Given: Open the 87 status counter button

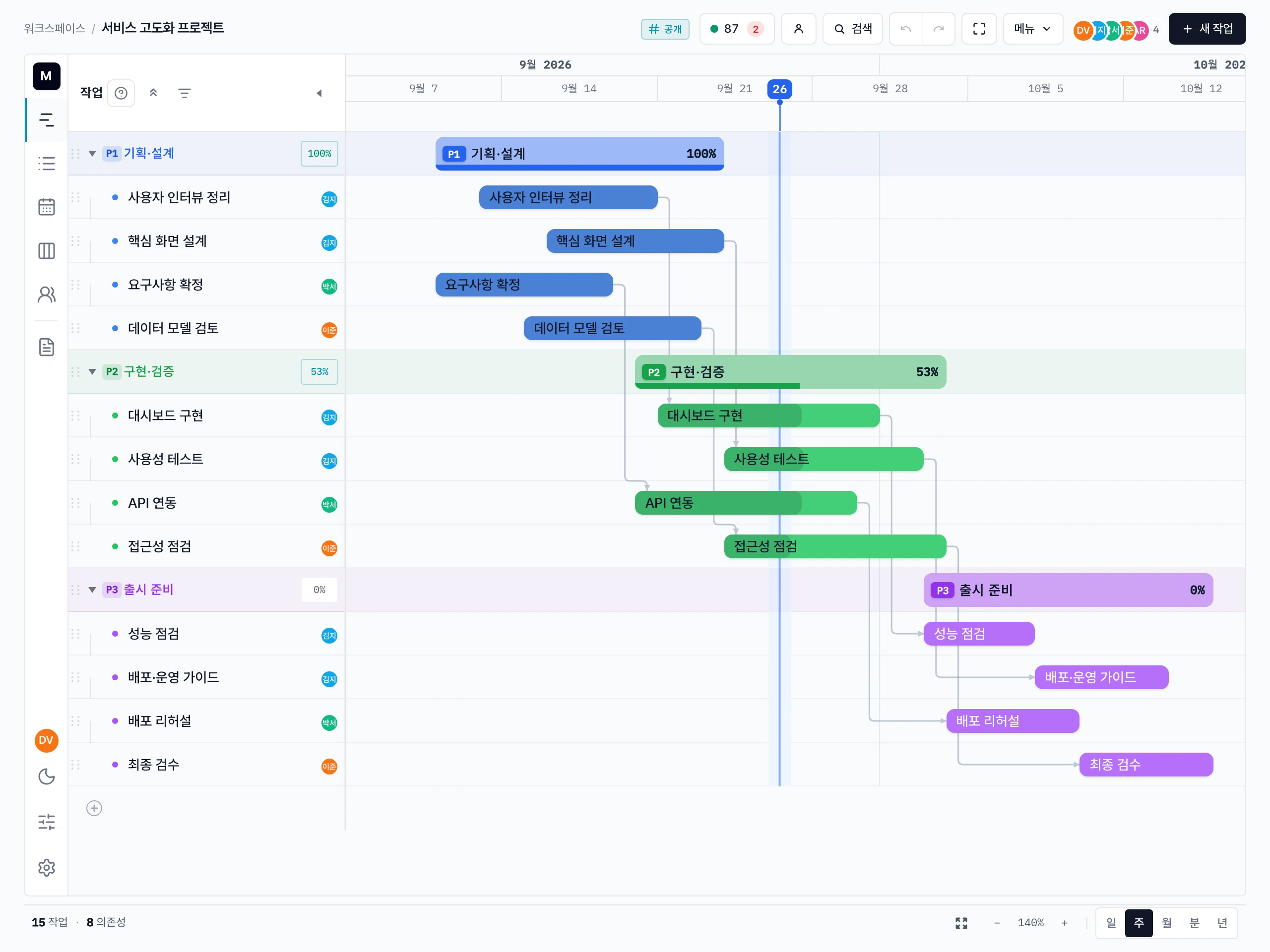Looking at the screenshot, I should point(737,29).
